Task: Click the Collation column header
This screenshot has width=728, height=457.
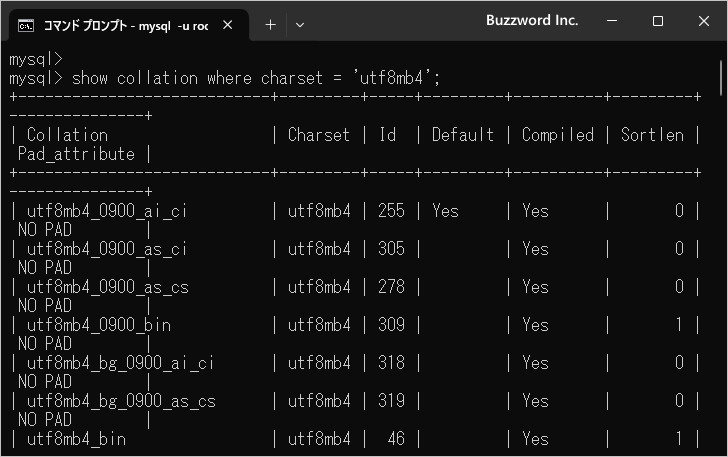Action: [67, 135]
